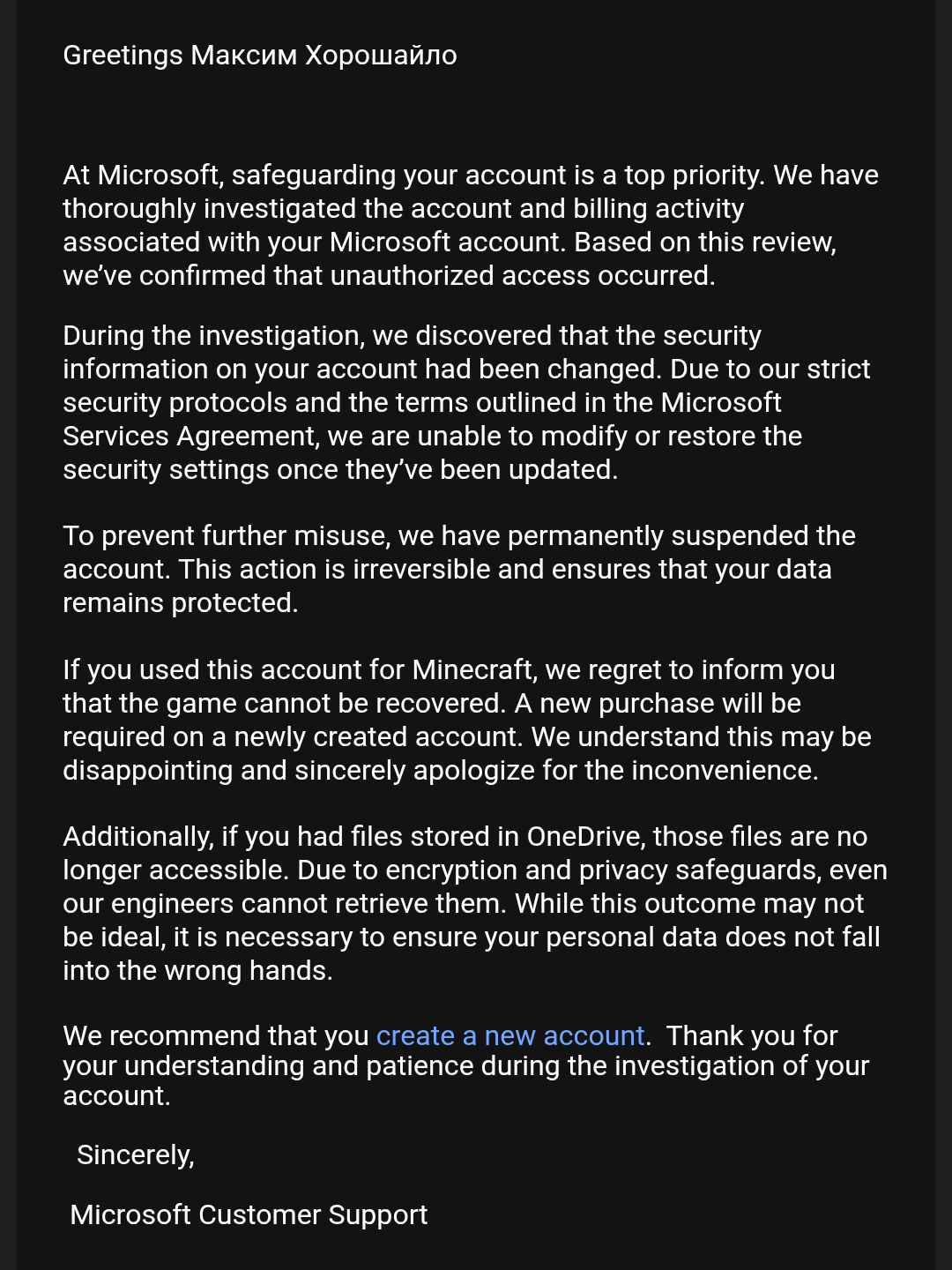
Task: Click the 'Sincerely,' closing line
Action: click(x=136, y=1154)
